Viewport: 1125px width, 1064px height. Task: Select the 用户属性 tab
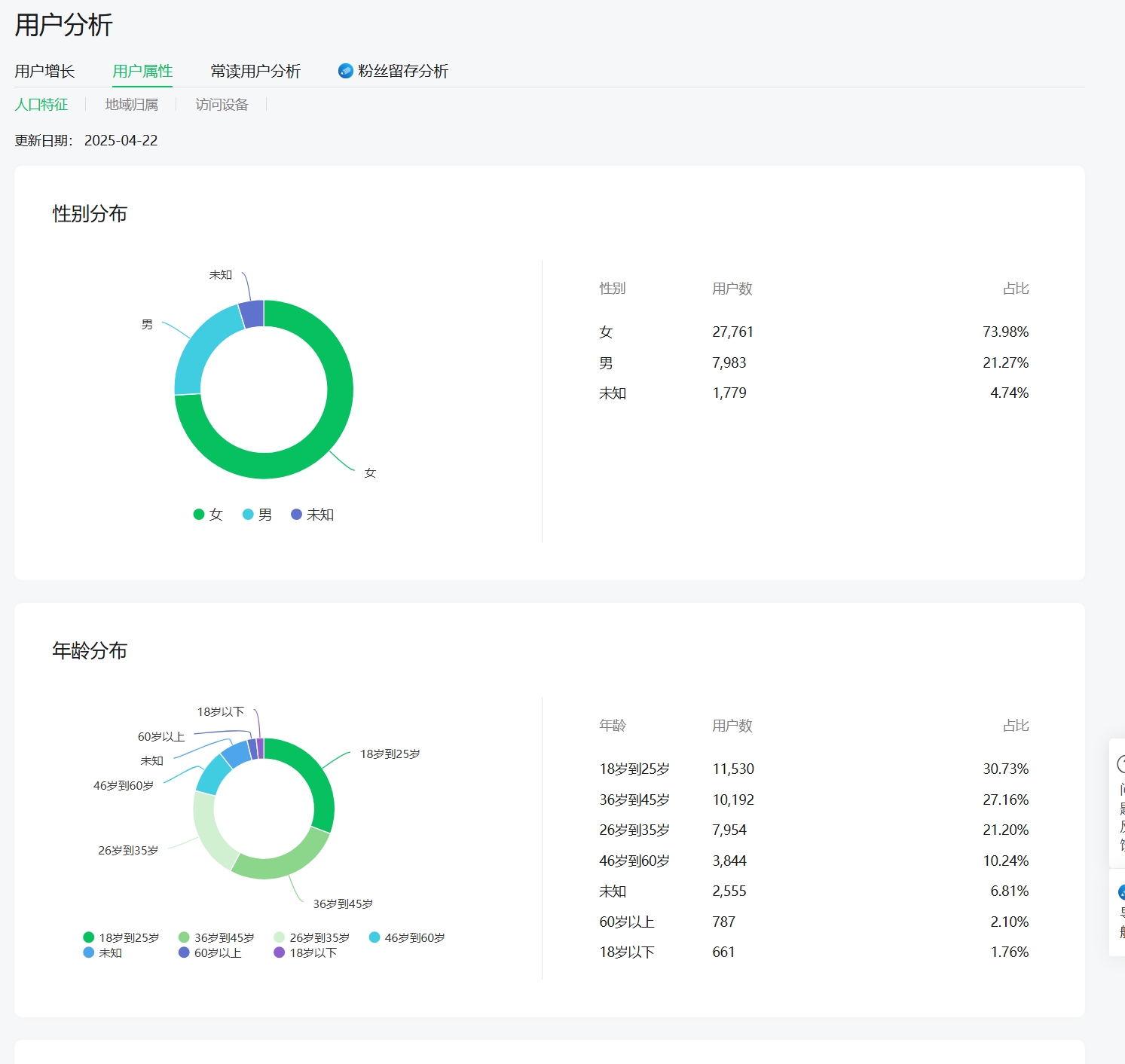click(142, 71)
